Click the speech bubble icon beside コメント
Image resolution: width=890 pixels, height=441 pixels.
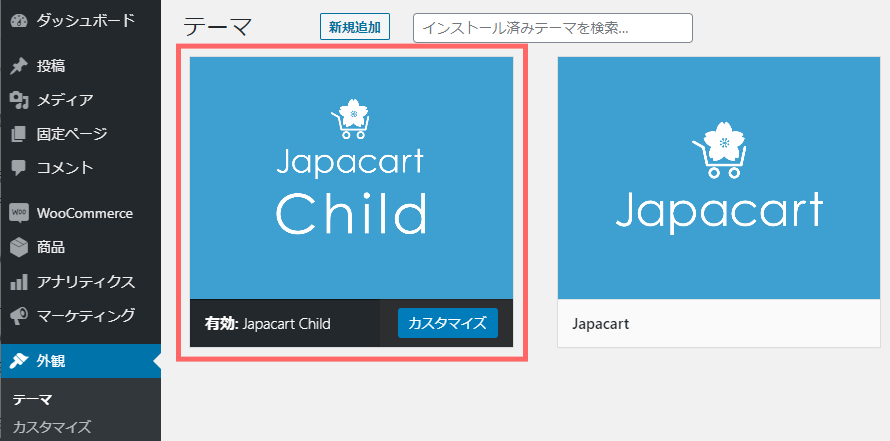(x=19, y=168)
